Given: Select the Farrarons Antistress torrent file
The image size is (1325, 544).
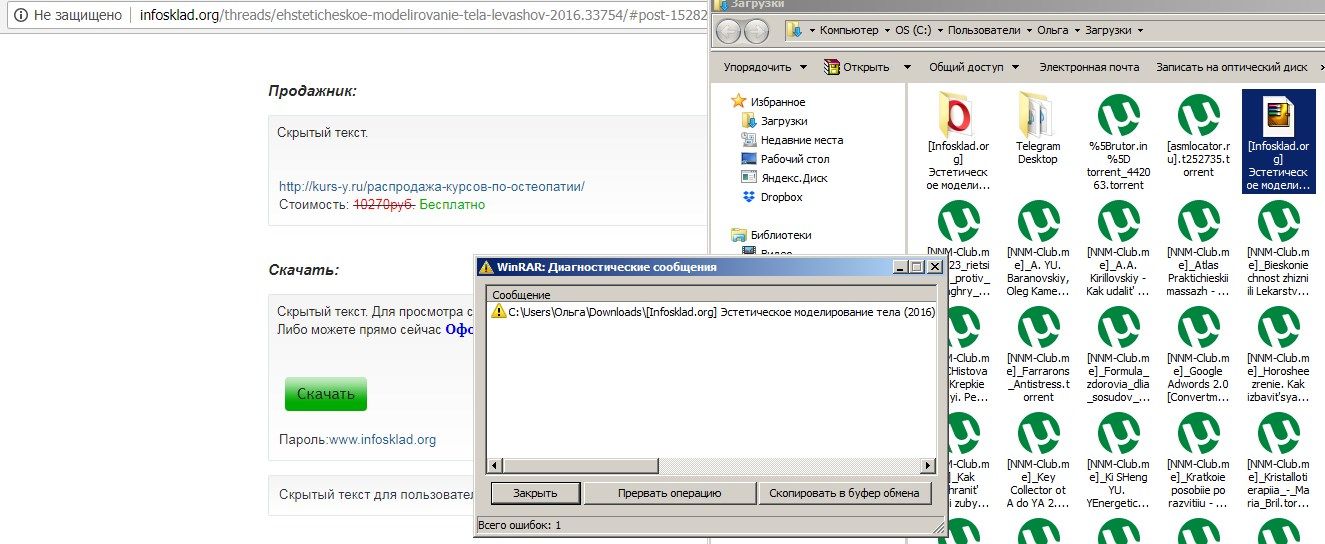Looking at the screenshot, I should pyautogui.click(x=1038, y=354).
